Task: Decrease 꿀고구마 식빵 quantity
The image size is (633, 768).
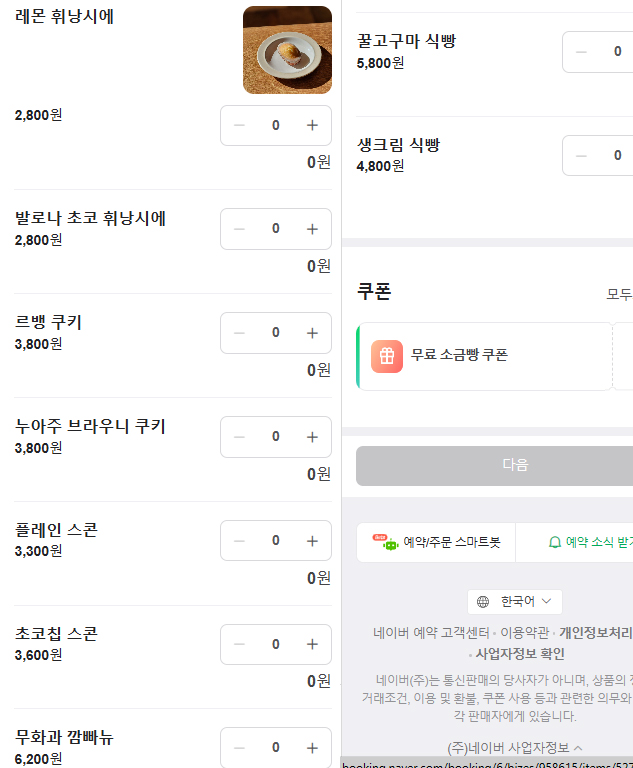Action: click(x=581, y=52)
